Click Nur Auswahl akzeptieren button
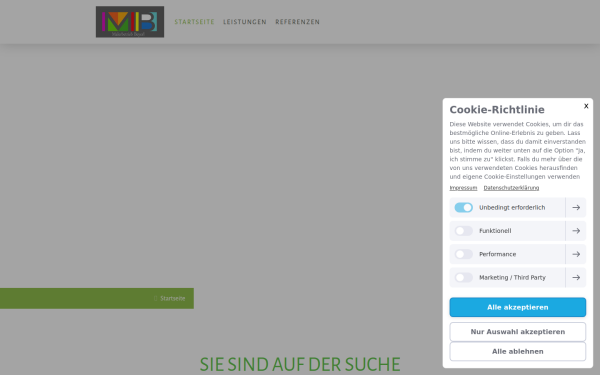600x375 pixels. 518,332
